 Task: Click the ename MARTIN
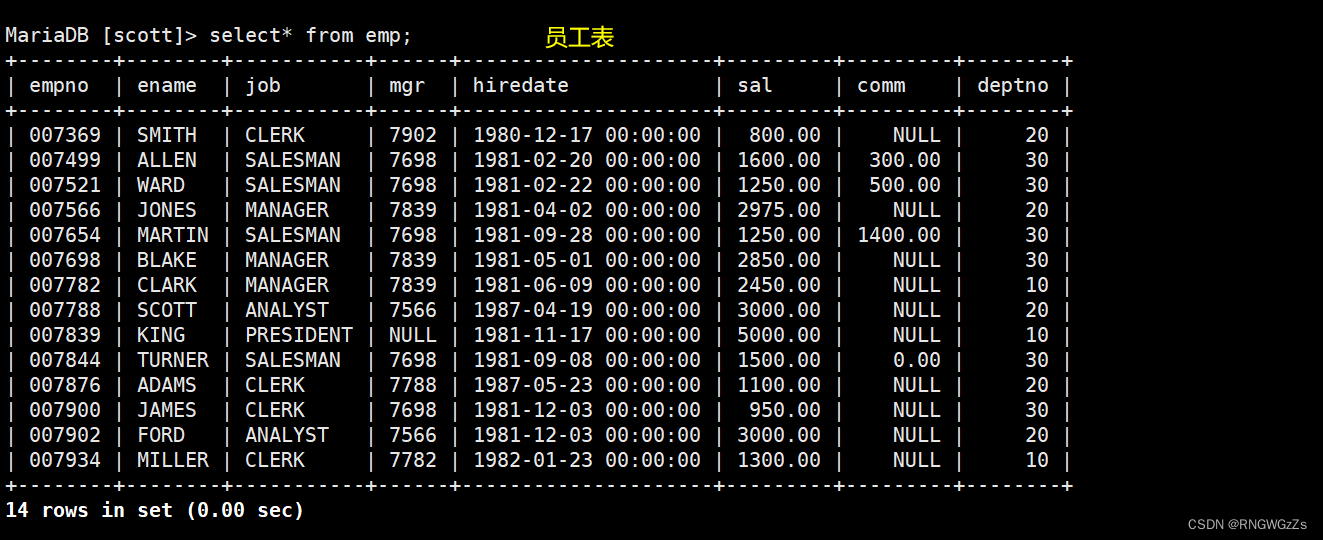point(173,235)
